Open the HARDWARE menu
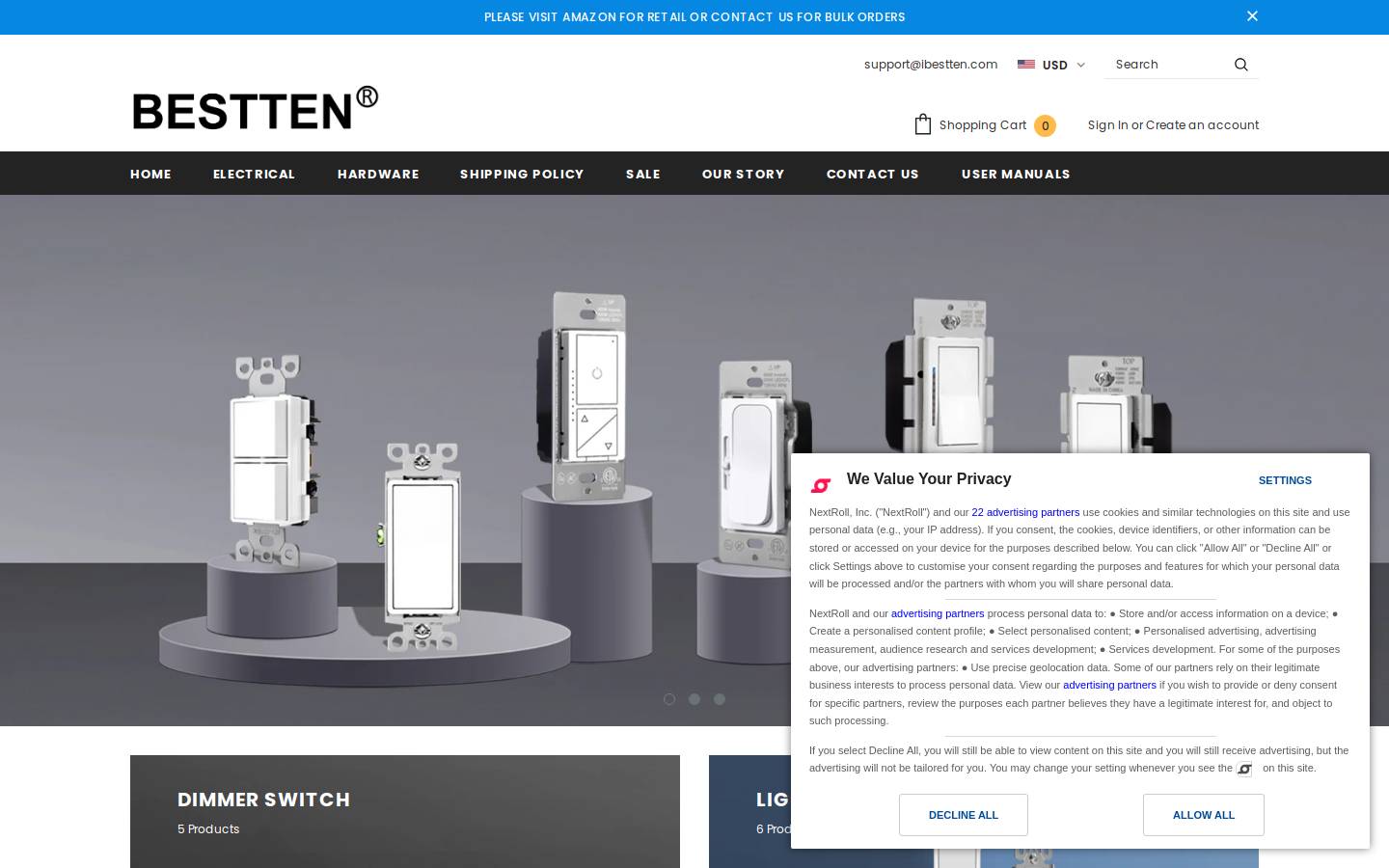 coord(378,174)
